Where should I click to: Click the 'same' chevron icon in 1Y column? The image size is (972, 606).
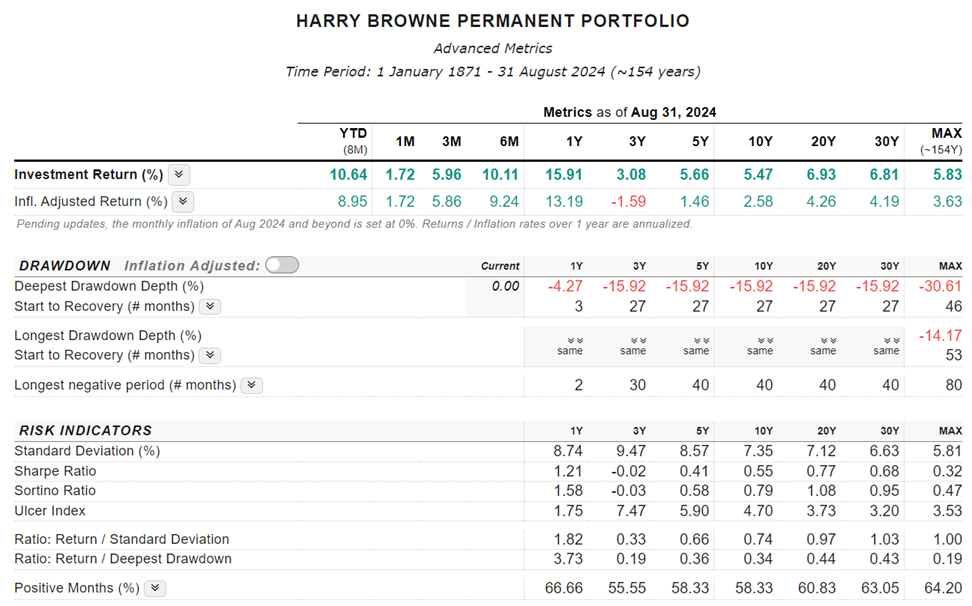570,340
